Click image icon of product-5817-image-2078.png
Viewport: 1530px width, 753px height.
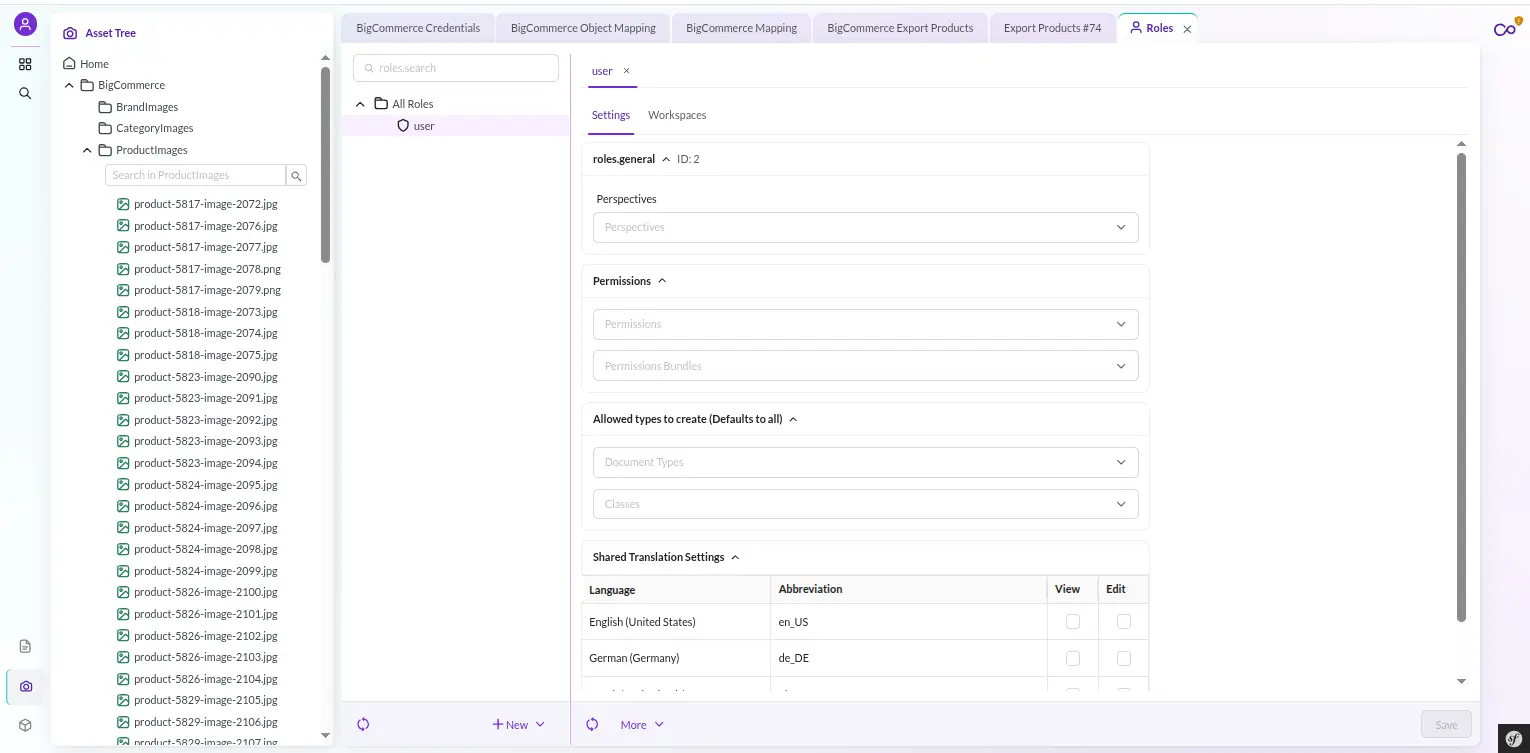123,268
